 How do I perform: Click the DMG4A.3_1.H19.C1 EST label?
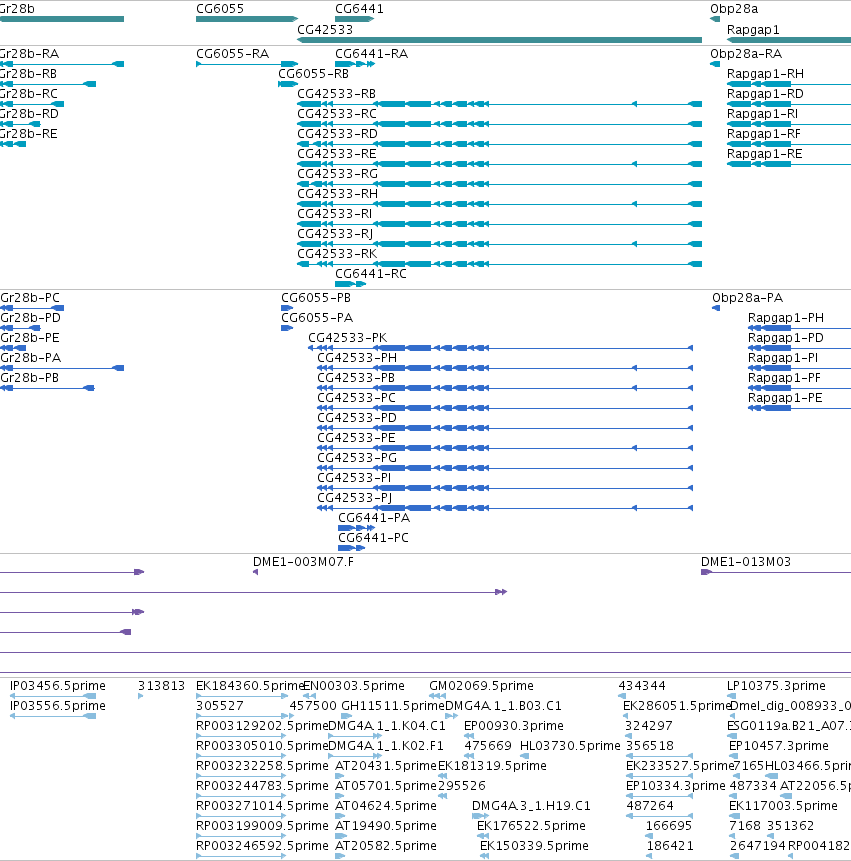(x=531, y=806)
